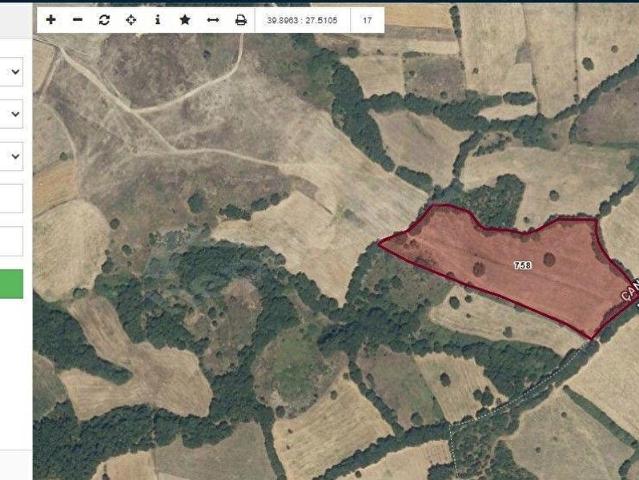Image resolution: width=639 pixels, height=480 pixels.
Task: Zoom out using the minus icon
Action: tap(77, 20)
